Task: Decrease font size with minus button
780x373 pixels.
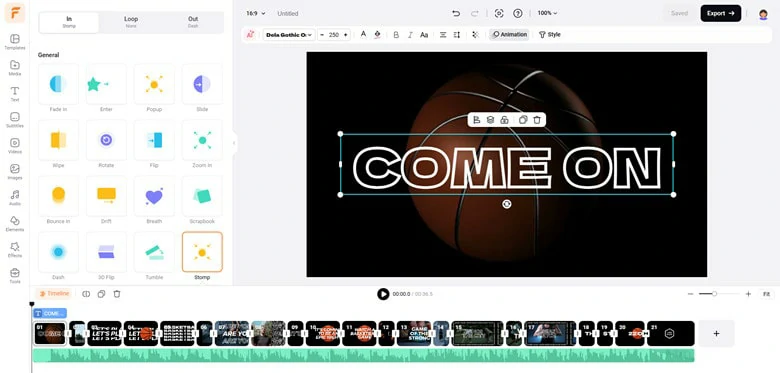Action: (322, 35)
